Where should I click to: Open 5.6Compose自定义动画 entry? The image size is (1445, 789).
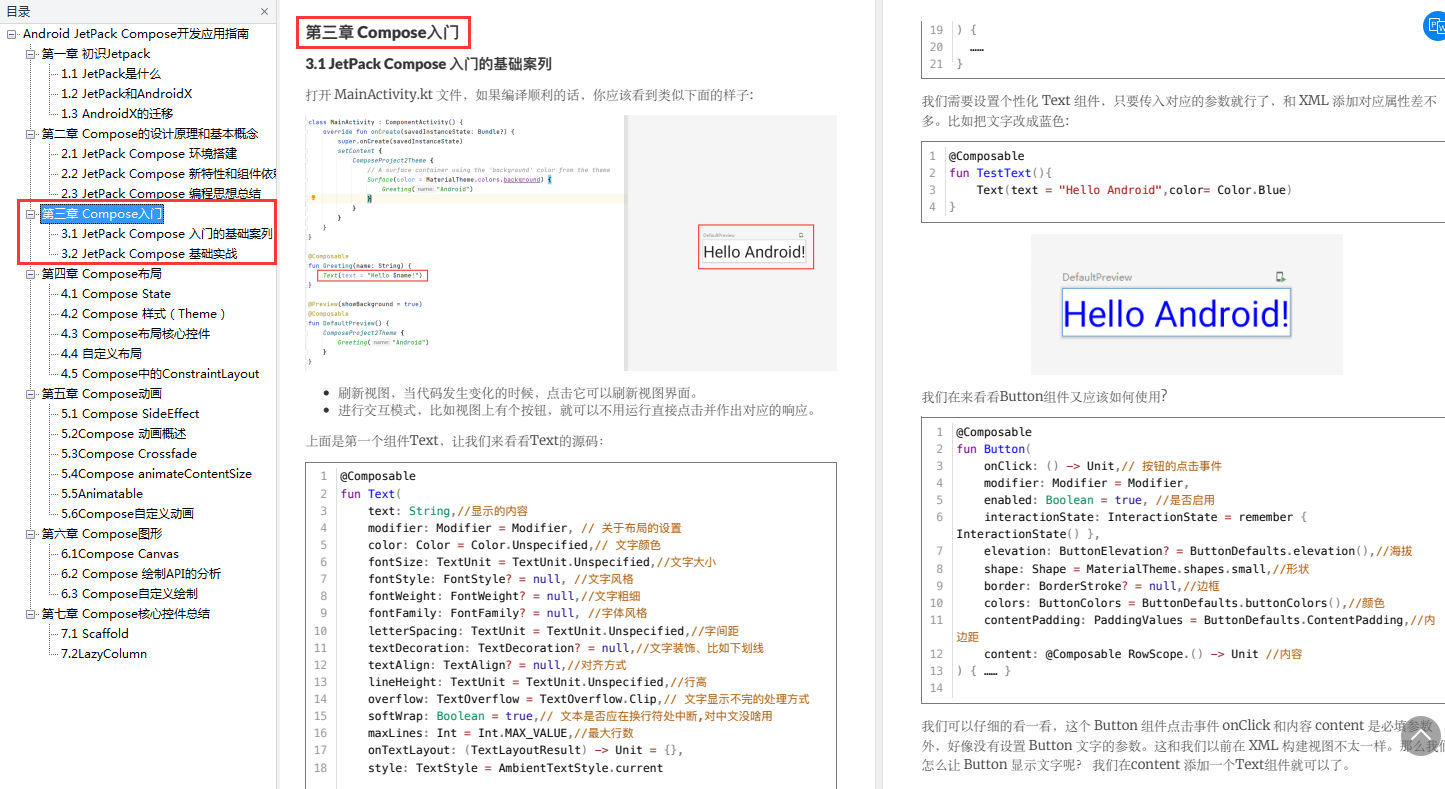click(x=127, y=514)
